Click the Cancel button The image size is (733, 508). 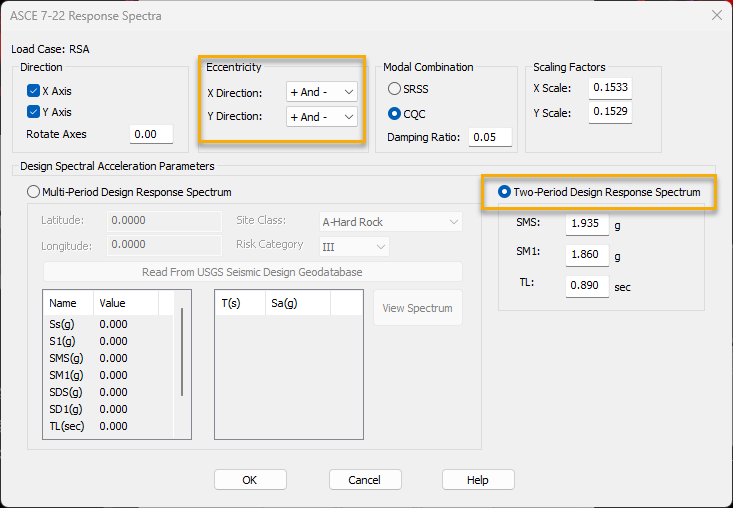[365, 480]
